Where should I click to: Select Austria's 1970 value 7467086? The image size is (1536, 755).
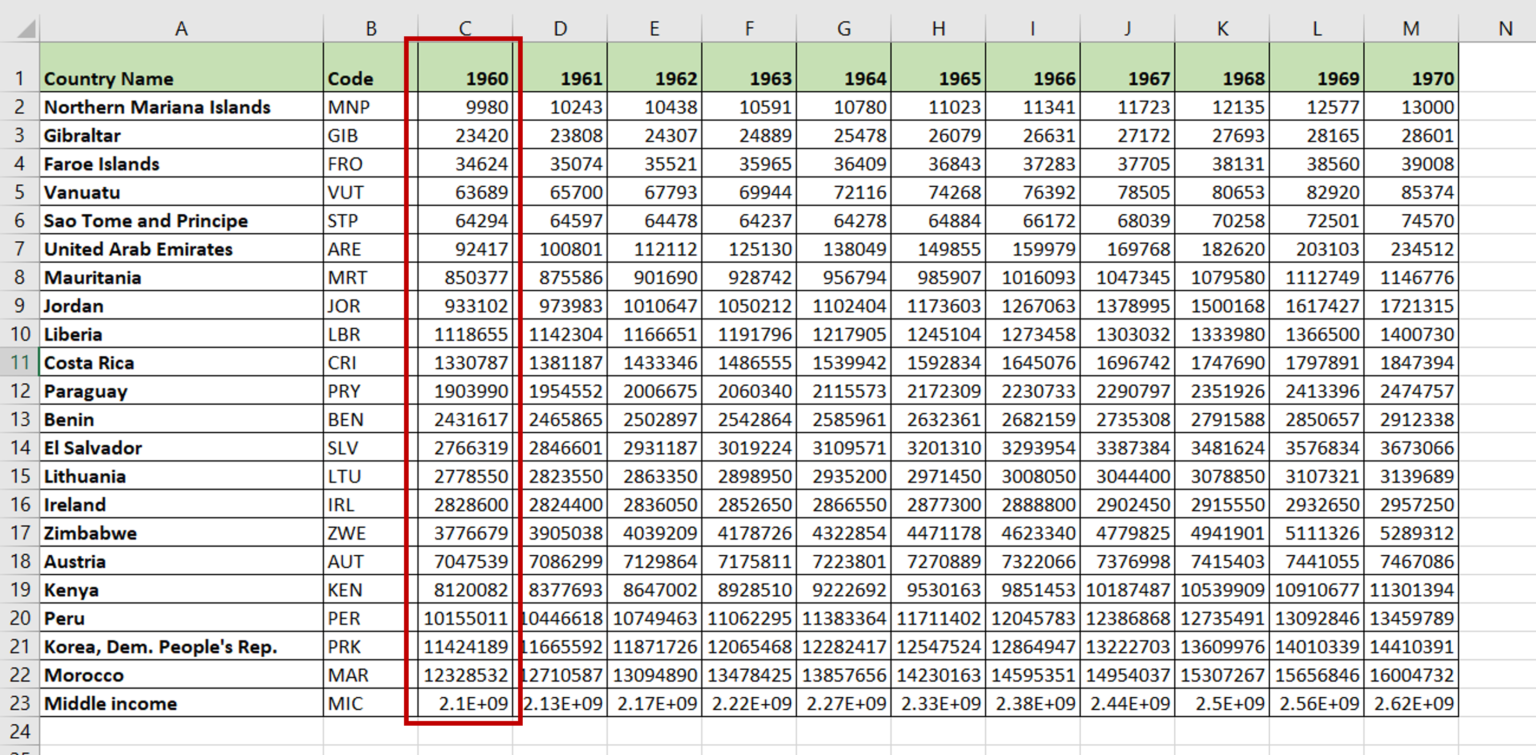(1410, 561)
